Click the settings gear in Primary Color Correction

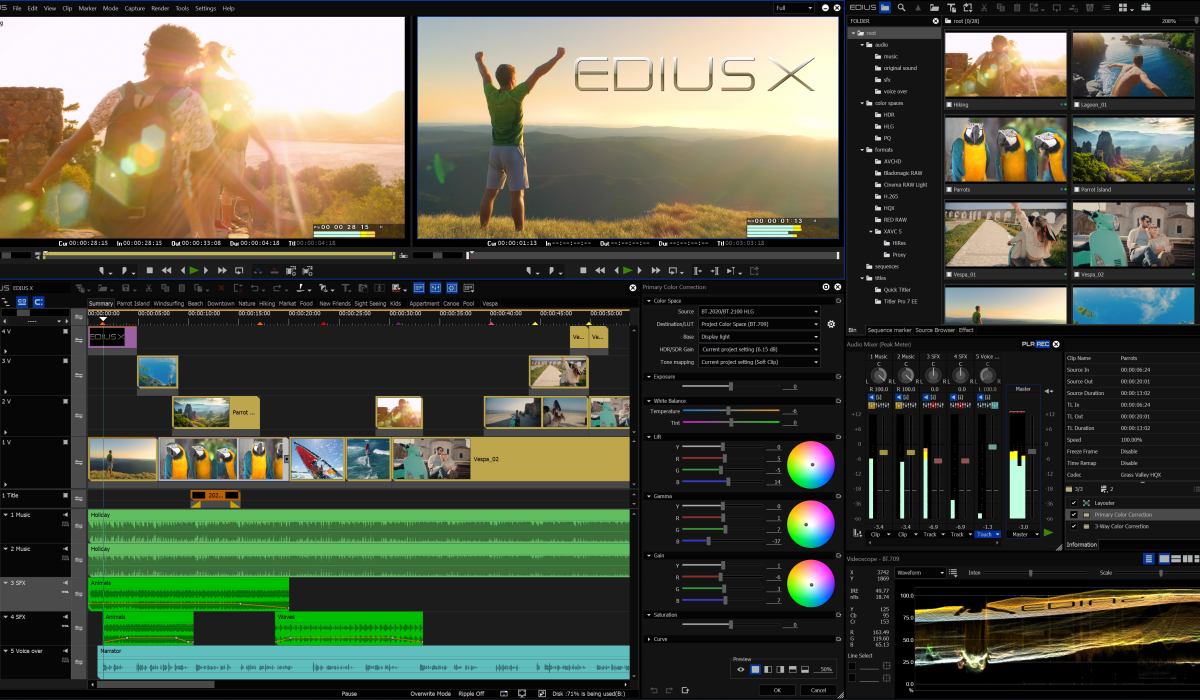(x=830, y=324)
